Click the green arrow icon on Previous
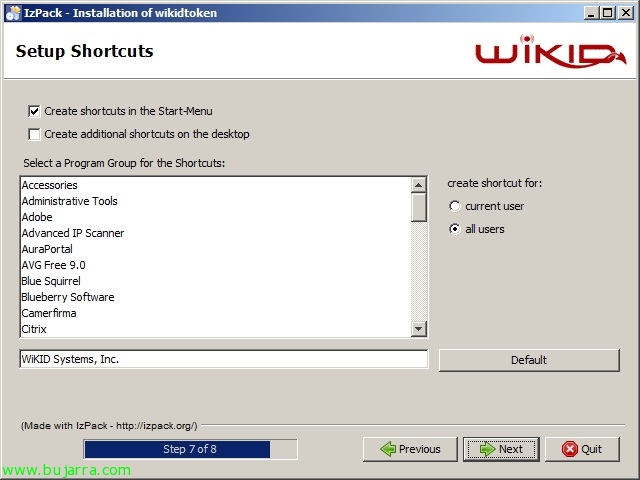Screen dimensions: 640x480 coord(388,449)
